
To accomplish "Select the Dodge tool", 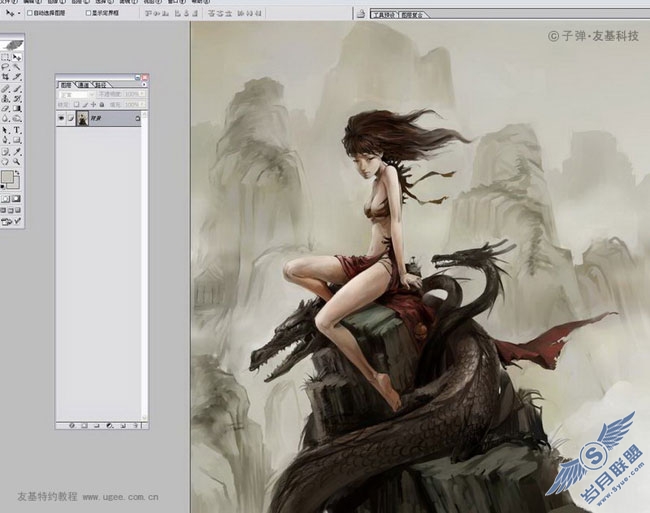I will (x=17, y=119).
